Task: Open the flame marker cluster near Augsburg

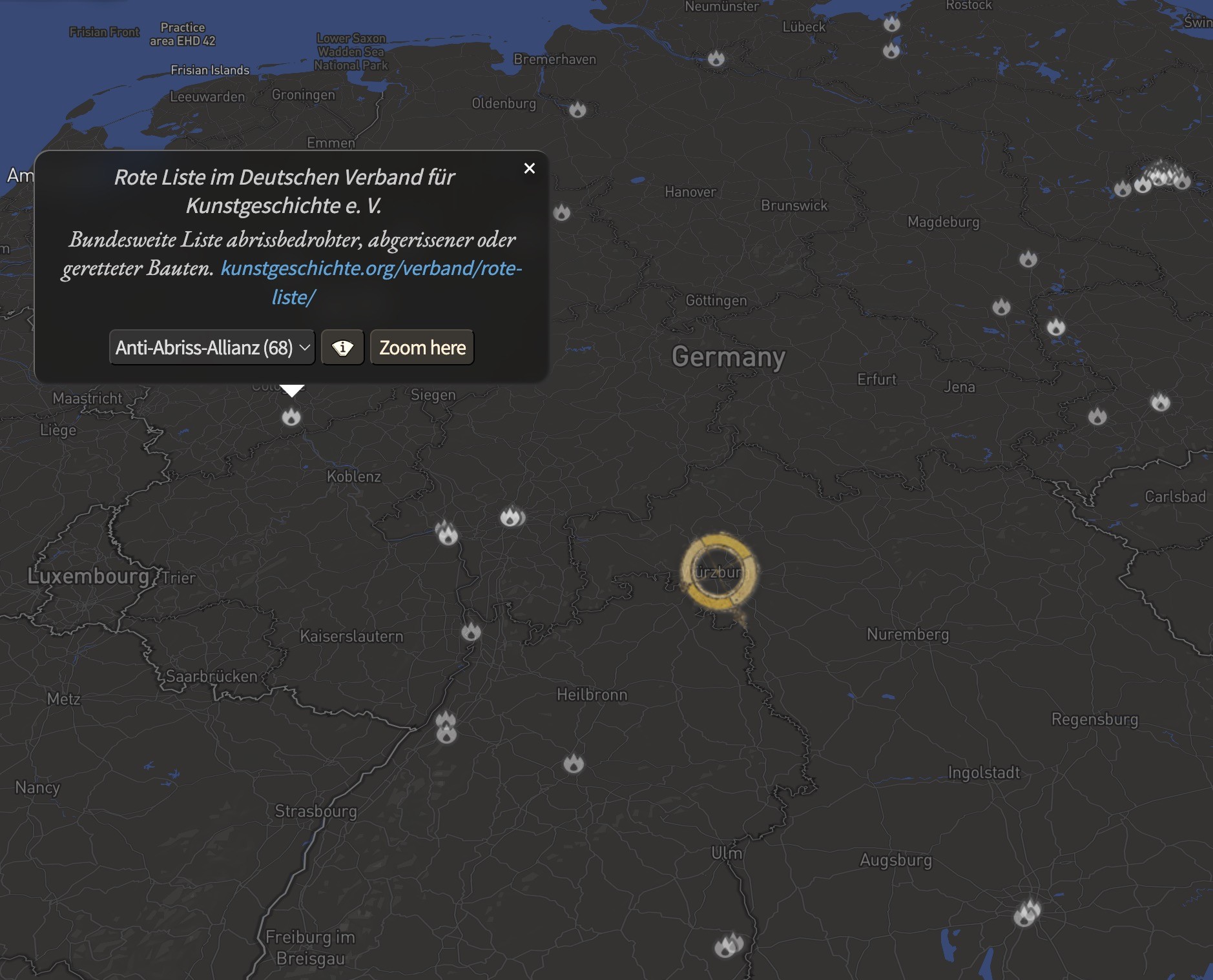Action: click(x=1027, y=913)
